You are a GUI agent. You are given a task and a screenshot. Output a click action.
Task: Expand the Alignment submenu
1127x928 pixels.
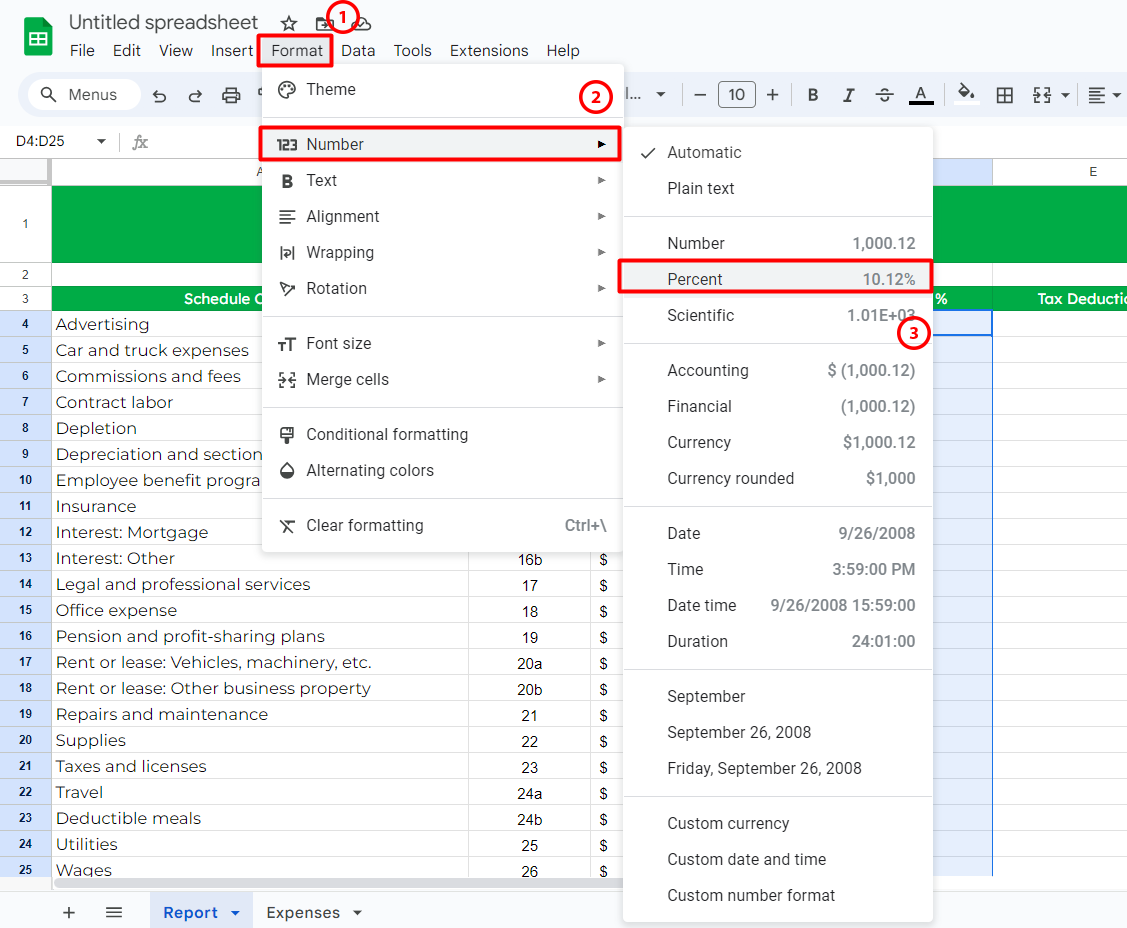(442, 216)
